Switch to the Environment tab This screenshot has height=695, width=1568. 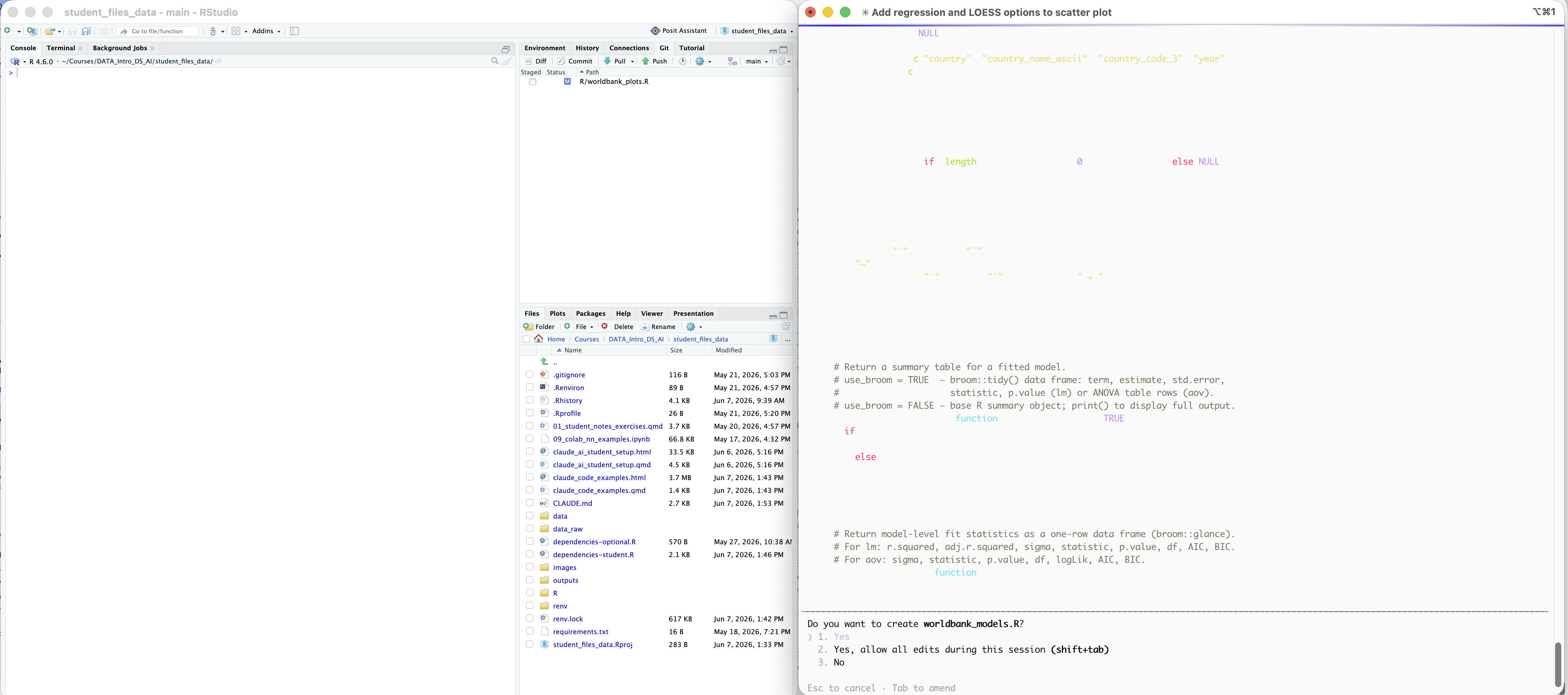(x=544, y=48)
